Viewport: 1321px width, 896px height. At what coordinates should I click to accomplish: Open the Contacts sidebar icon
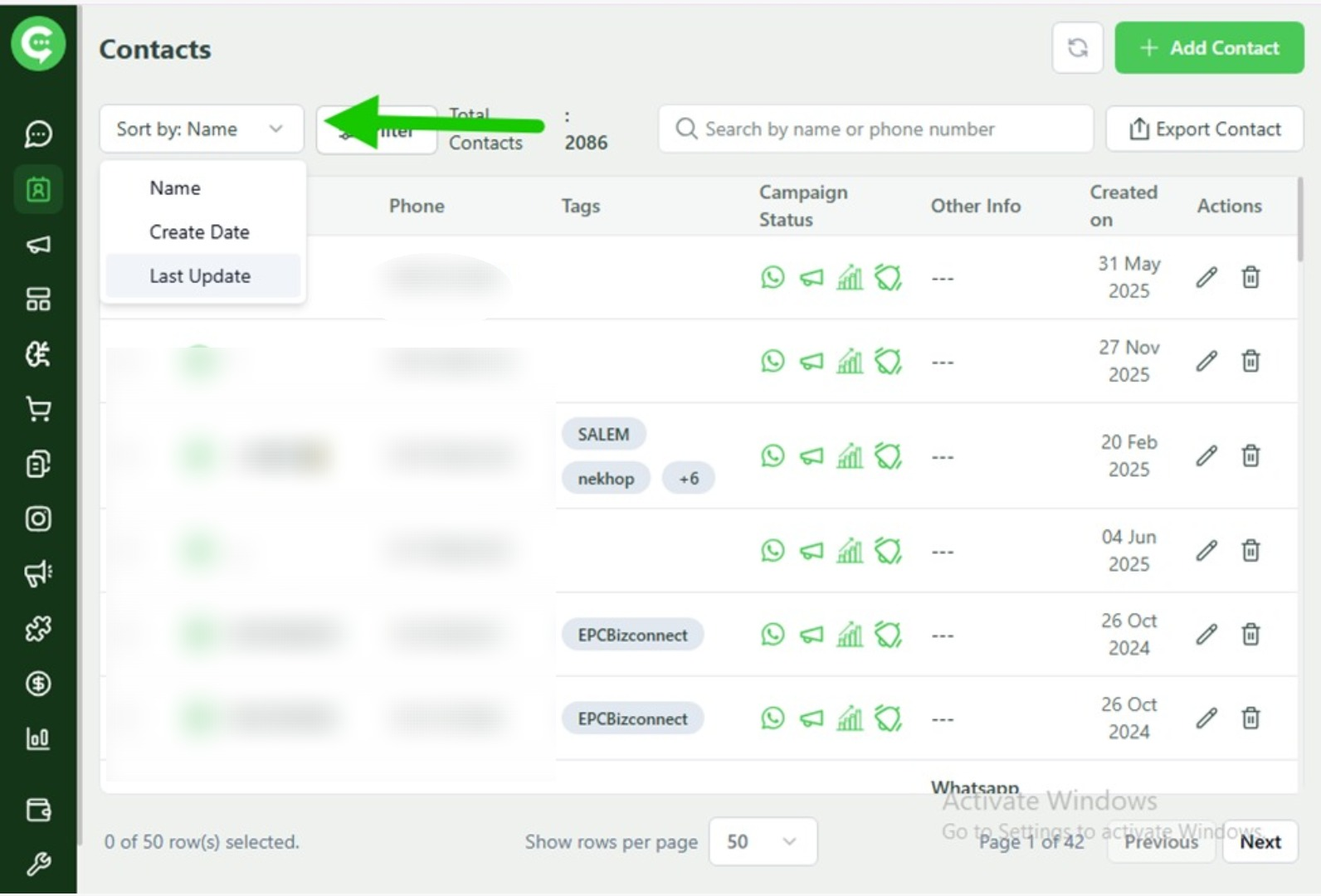[x=38, y=189]
